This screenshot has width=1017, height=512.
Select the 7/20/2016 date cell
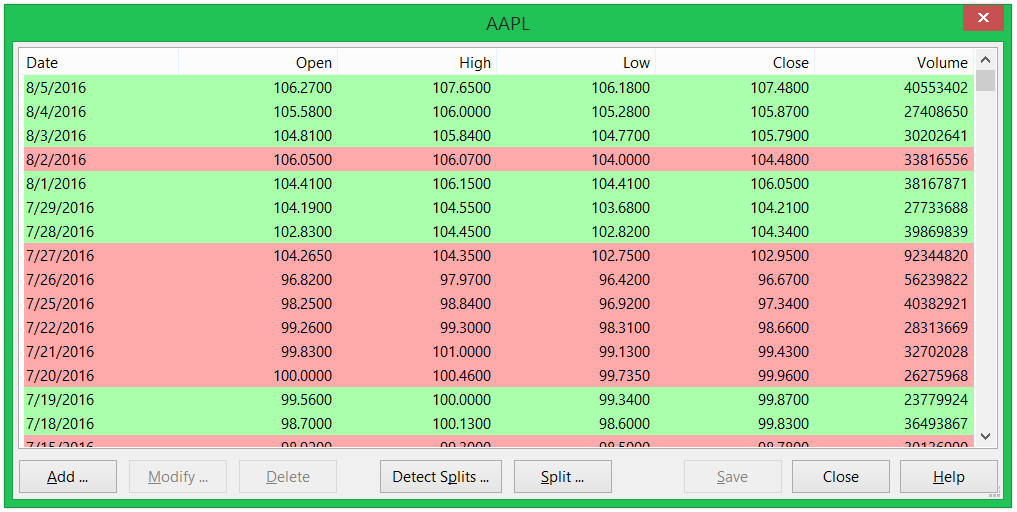pyautogui.click(x=60, y=376)
